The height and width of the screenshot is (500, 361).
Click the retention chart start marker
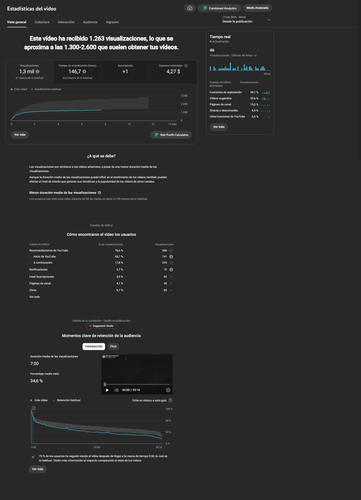[34, 408]
